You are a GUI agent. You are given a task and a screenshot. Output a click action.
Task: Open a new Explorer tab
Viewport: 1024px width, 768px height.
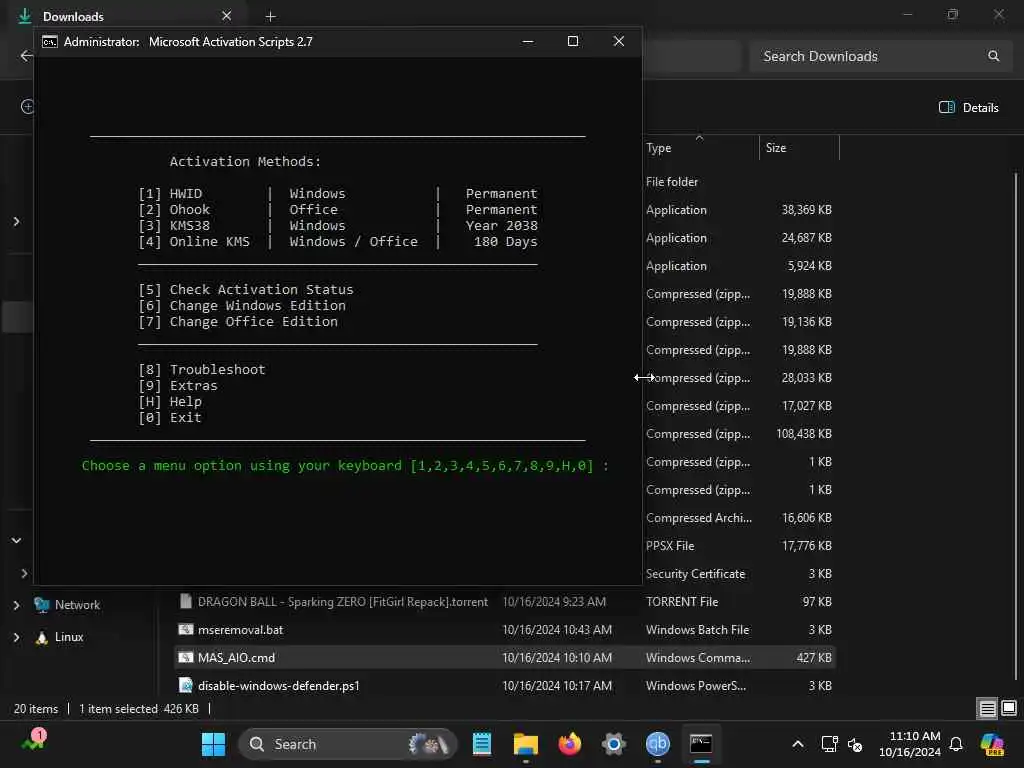(x=270, y=16)
